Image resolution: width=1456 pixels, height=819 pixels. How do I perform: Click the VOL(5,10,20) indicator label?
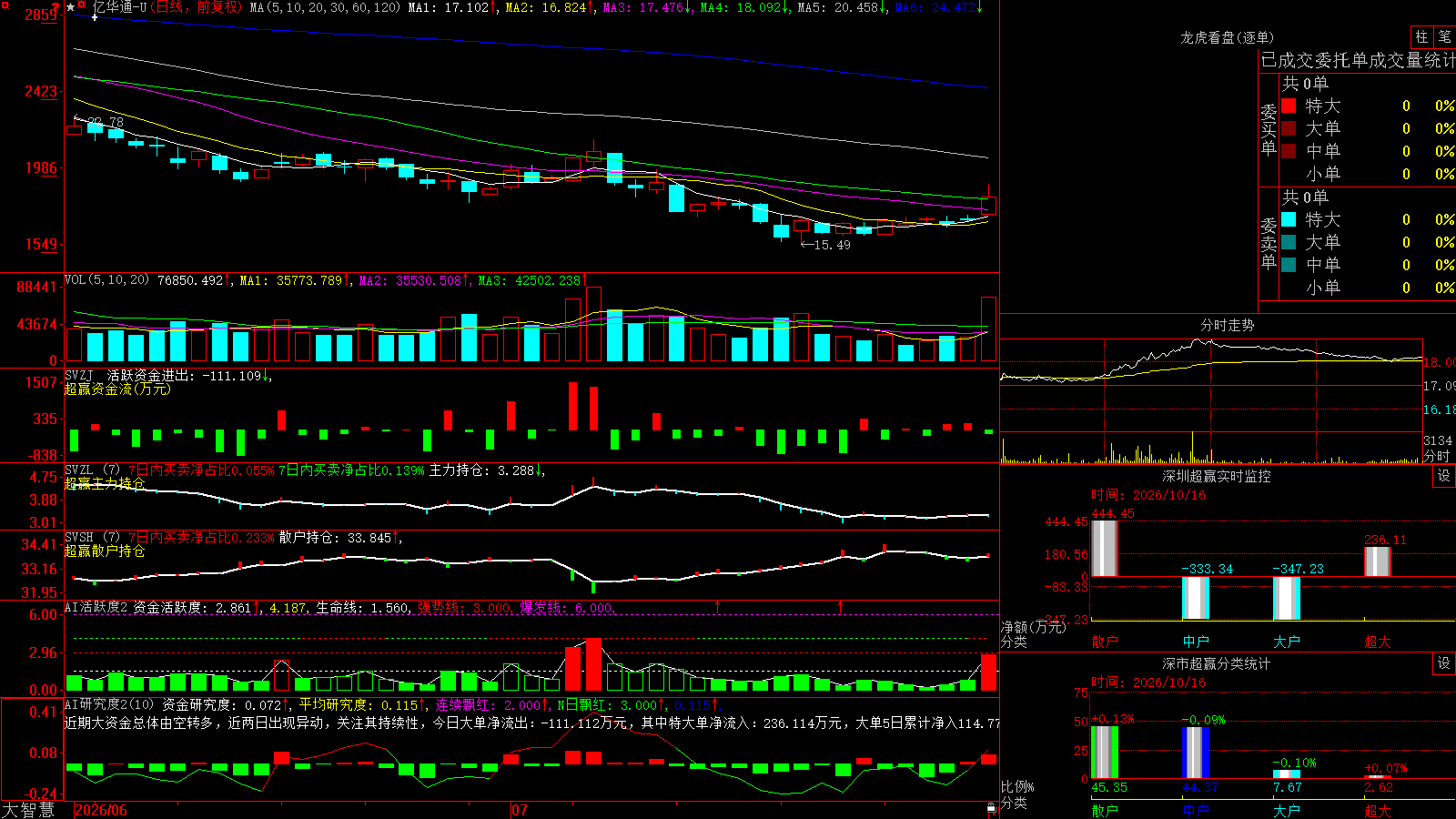pos(106,280)
